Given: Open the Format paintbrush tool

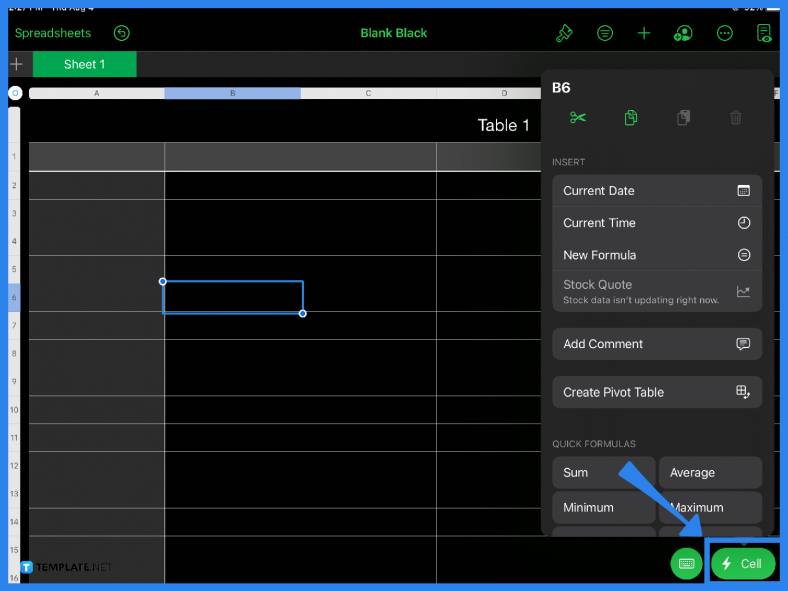Looking at the screenshot, I should coord(564,33).
